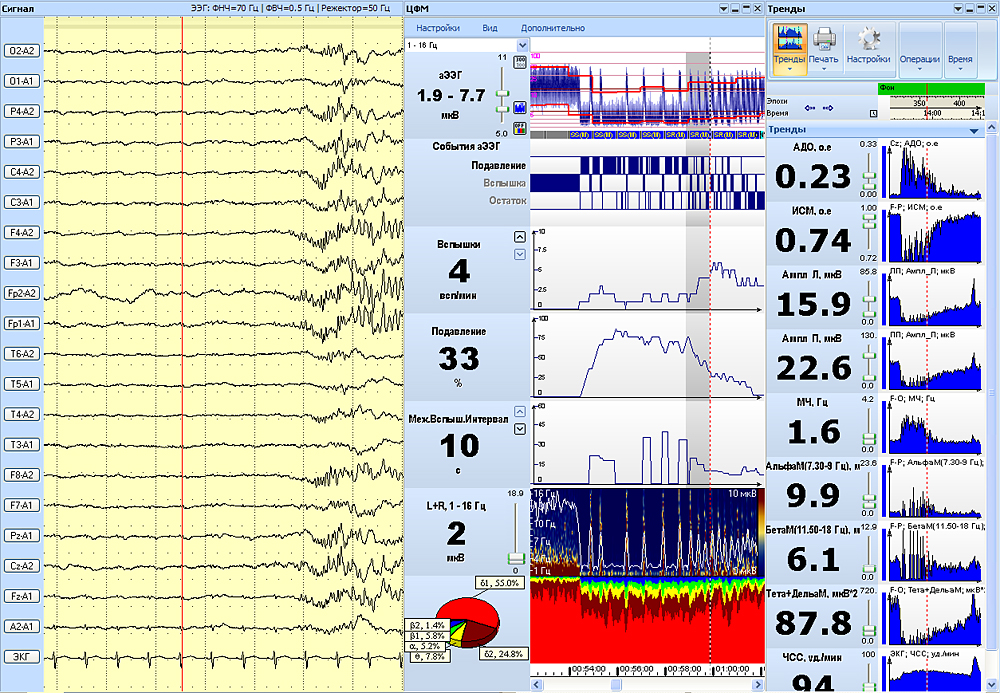Click ЦФМ horizontal scrollbar left arrow

click(536, 685)
